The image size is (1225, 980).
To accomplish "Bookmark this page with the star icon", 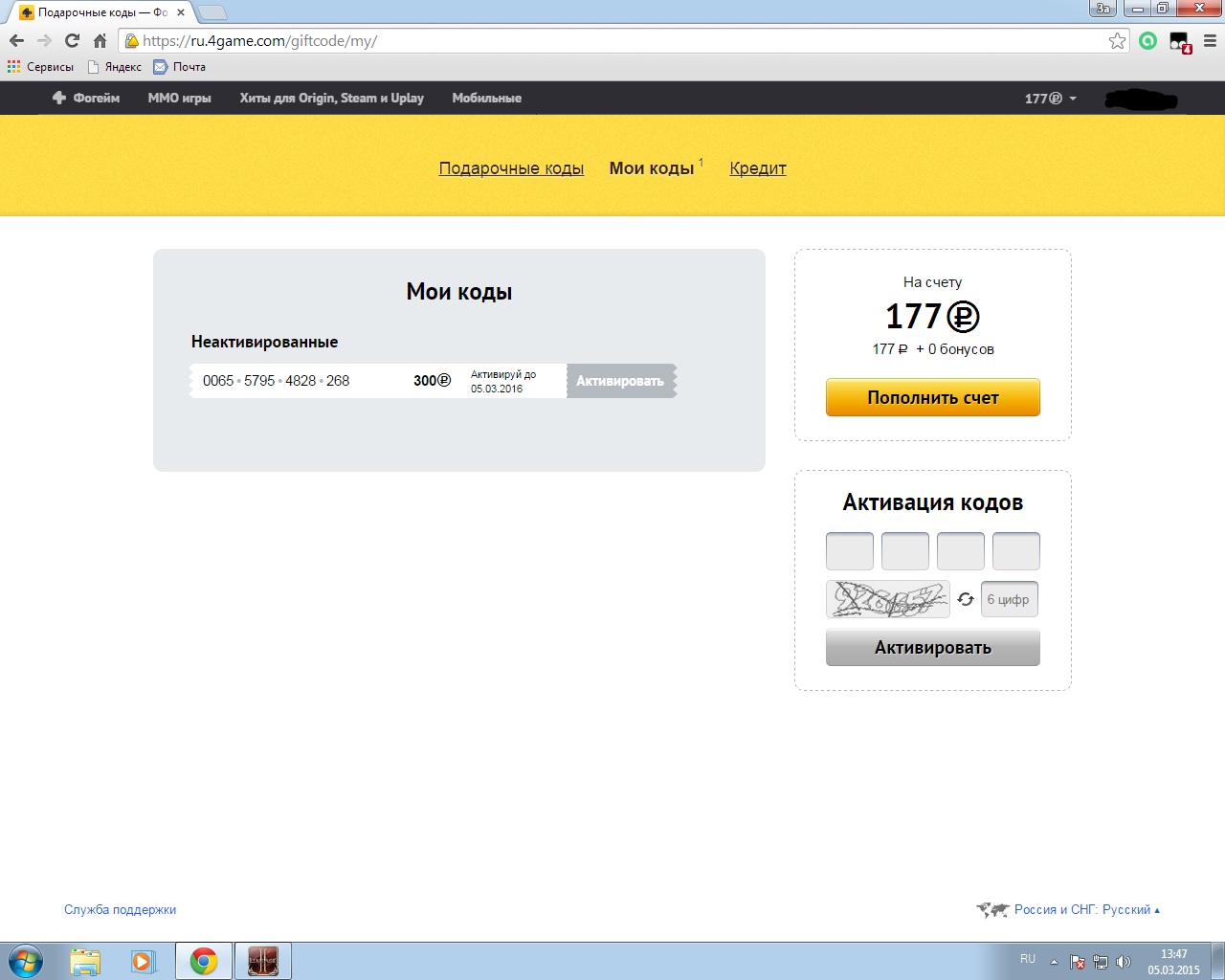I will [1117, 41].
